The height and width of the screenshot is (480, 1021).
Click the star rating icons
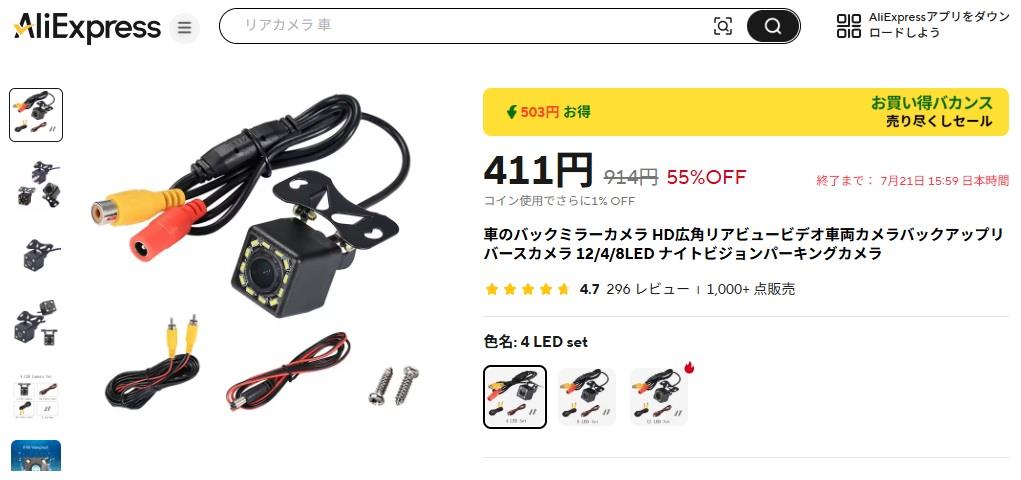click(527, 289)
